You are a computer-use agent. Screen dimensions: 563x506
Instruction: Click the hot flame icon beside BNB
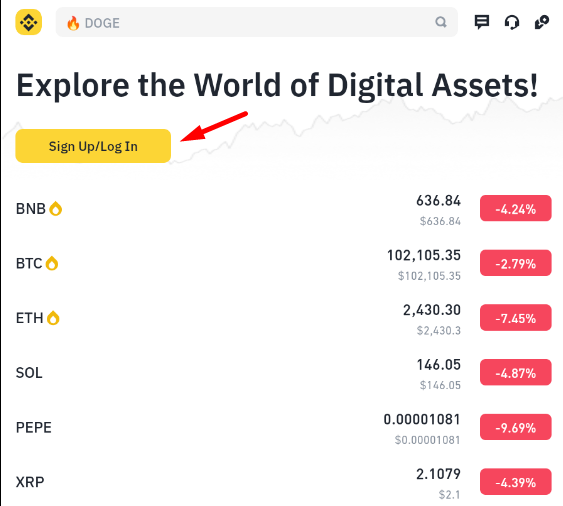(x=56, y=209)
